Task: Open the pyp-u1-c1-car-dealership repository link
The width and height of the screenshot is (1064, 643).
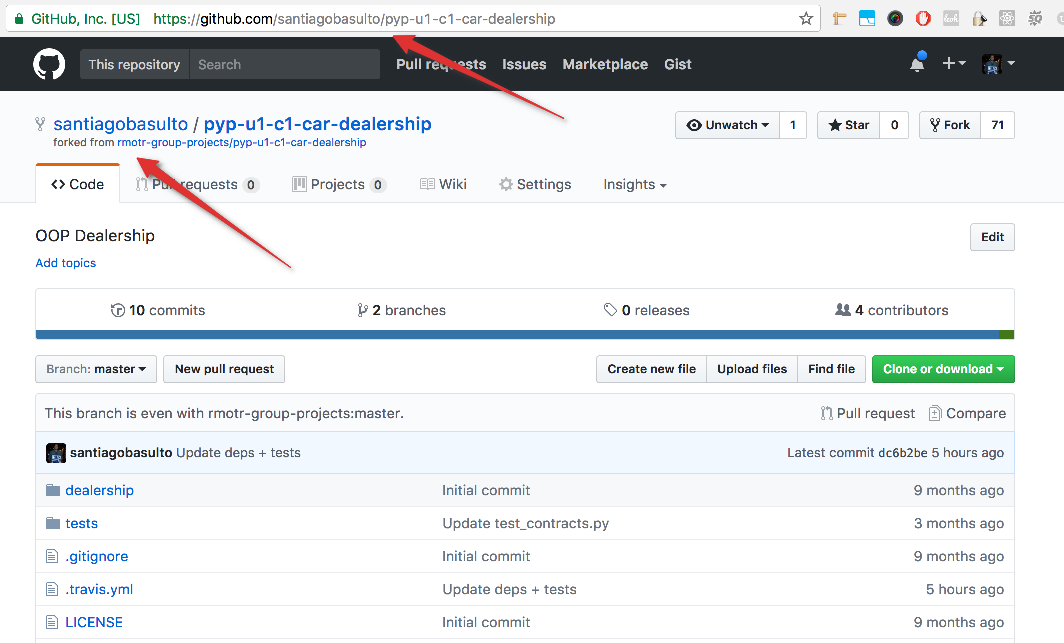Action: 318,124
